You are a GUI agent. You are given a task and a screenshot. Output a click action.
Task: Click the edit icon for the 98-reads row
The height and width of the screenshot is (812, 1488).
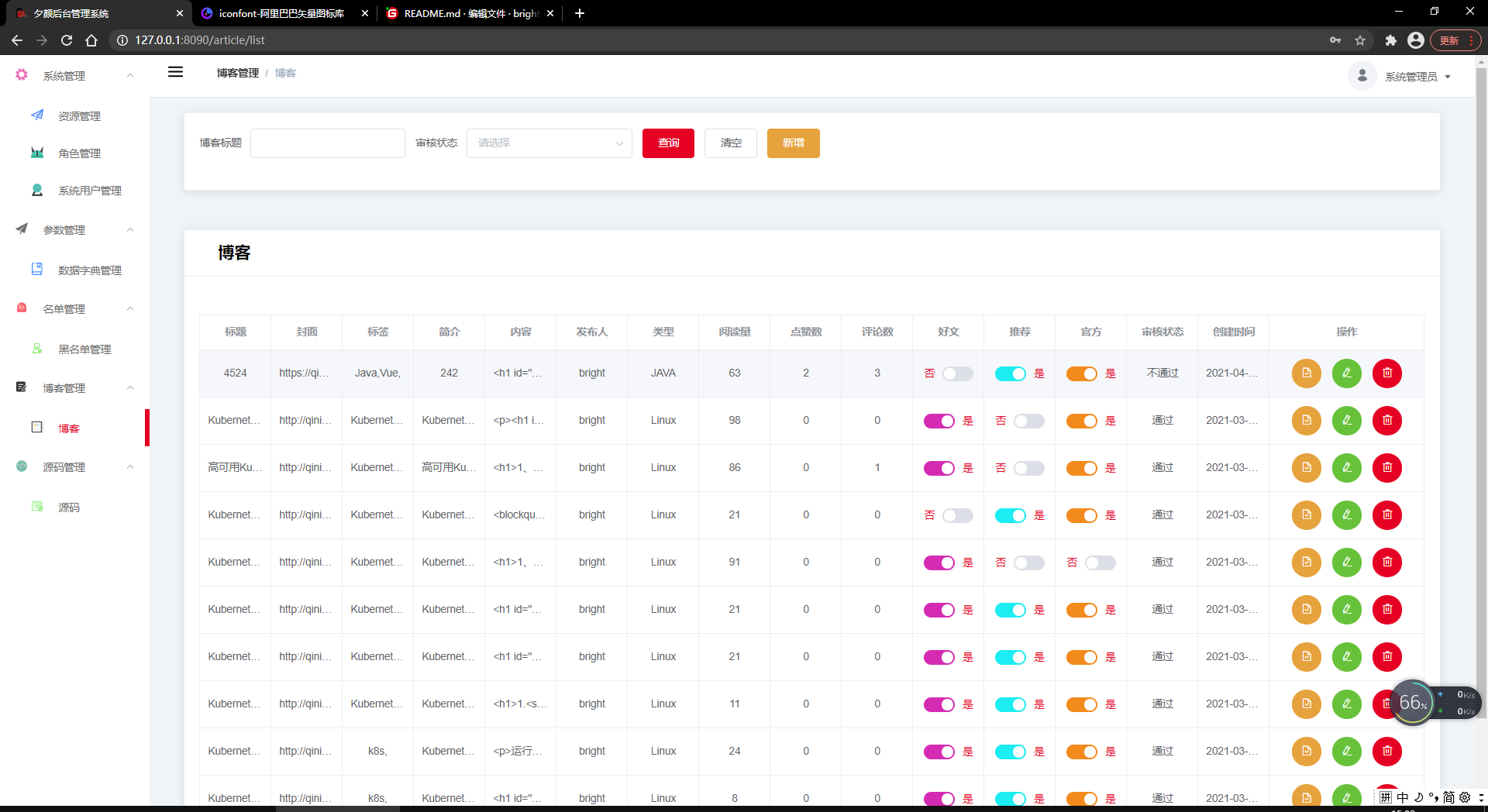click(x=1347, y=421)
